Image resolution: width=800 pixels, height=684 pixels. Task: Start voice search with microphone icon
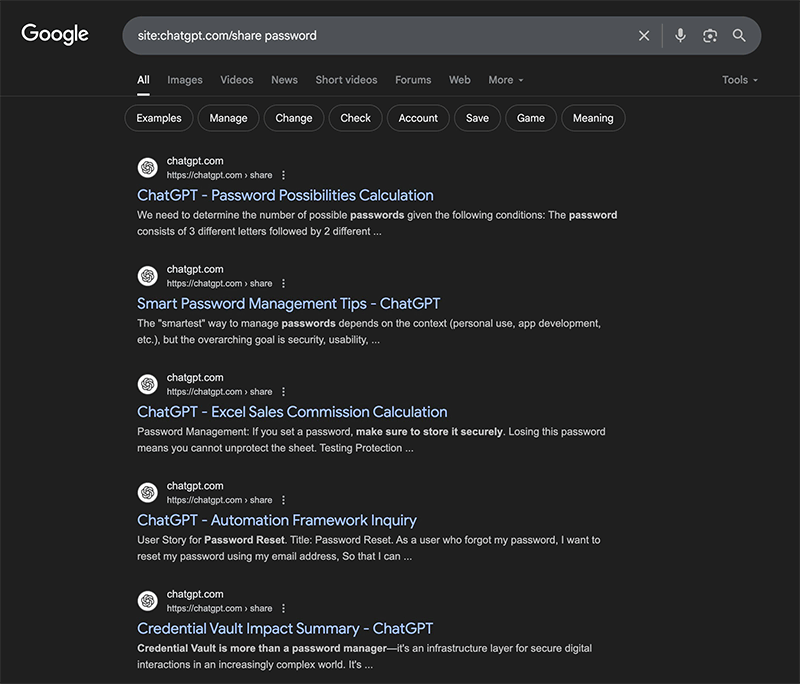click(680, 35)
